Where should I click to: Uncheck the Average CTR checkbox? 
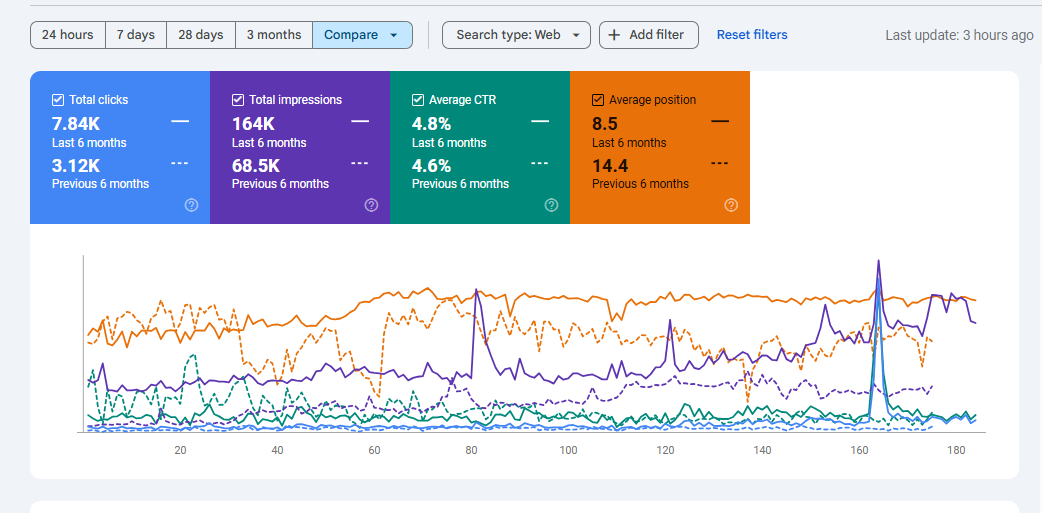tap(418, 100)
